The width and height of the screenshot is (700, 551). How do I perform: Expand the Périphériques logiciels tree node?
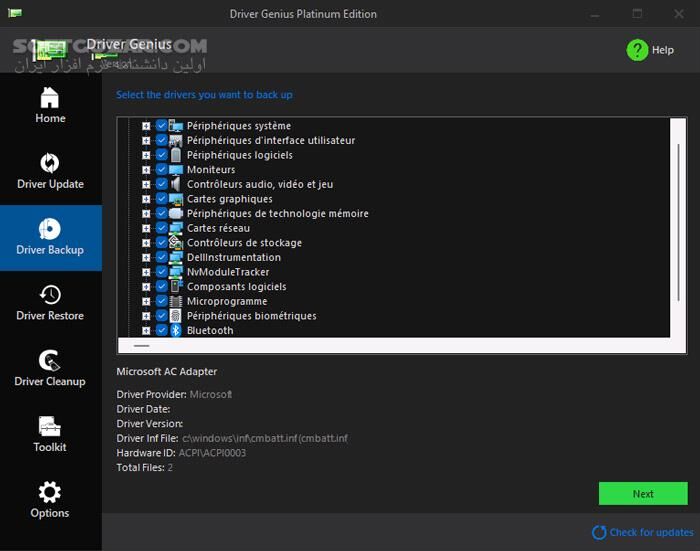pyautogui.click(x=146, y=155)
